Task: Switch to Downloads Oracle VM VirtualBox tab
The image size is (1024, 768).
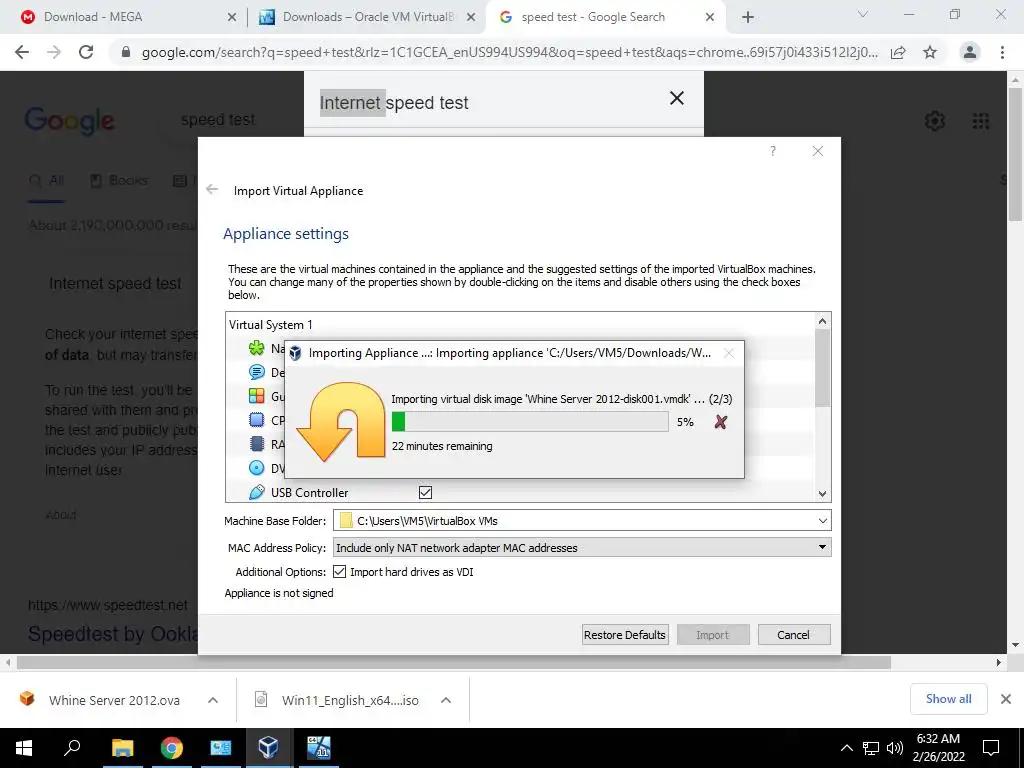Action: [x=369, y=17]
